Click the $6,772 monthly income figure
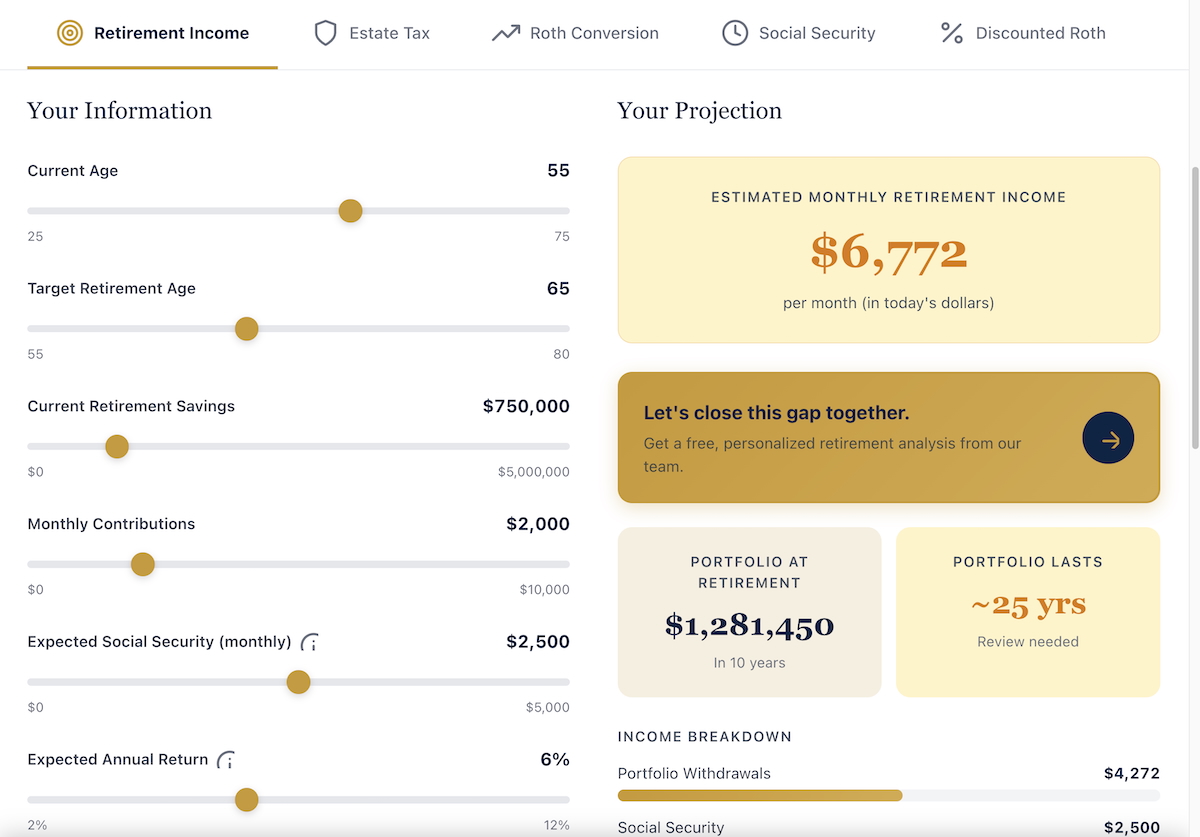Image resolution: width=1200 pixels, height=837 pixels. pos(889,253)
